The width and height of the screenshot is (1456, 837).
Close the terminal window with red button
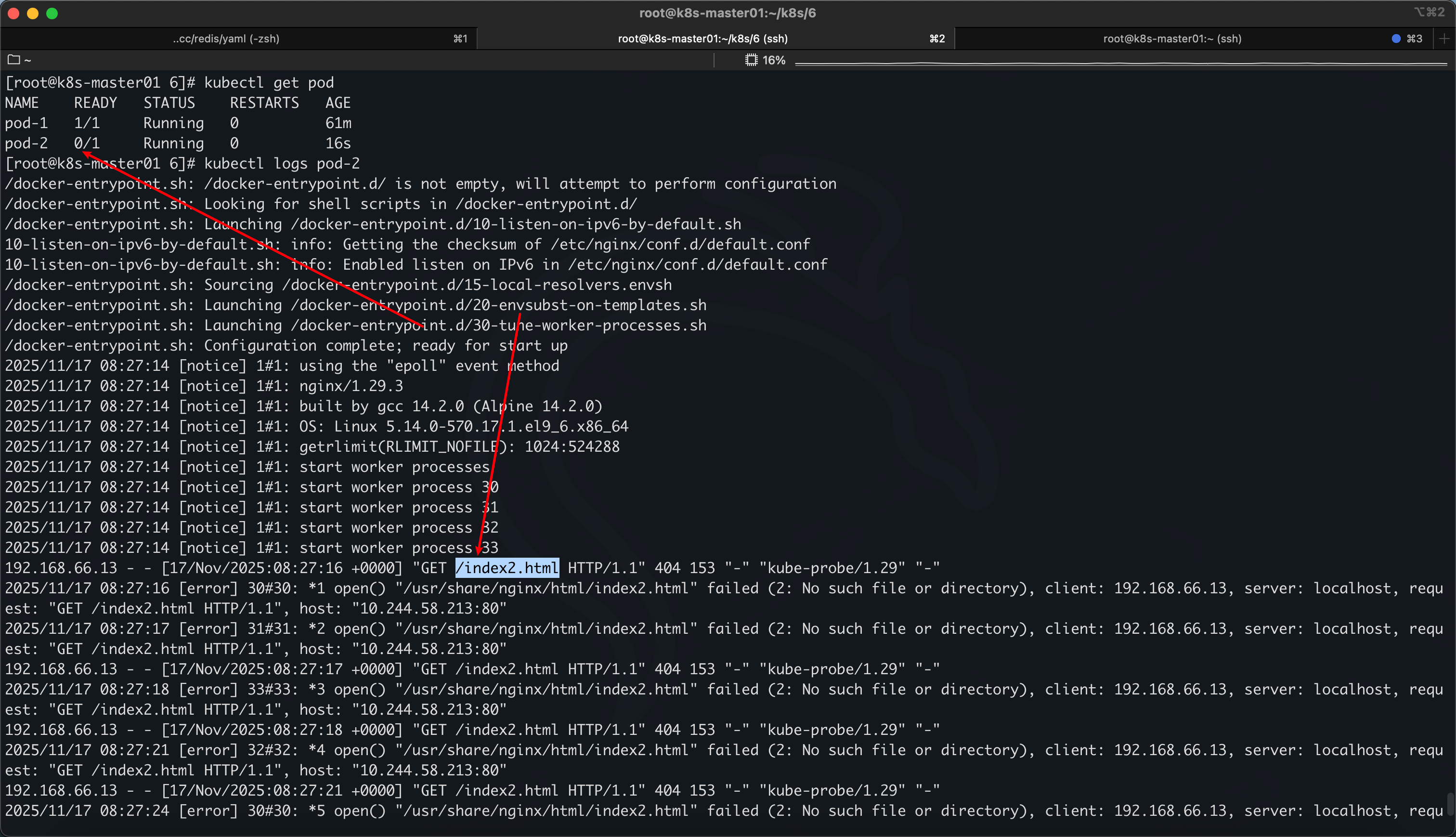tap(14, 13)
